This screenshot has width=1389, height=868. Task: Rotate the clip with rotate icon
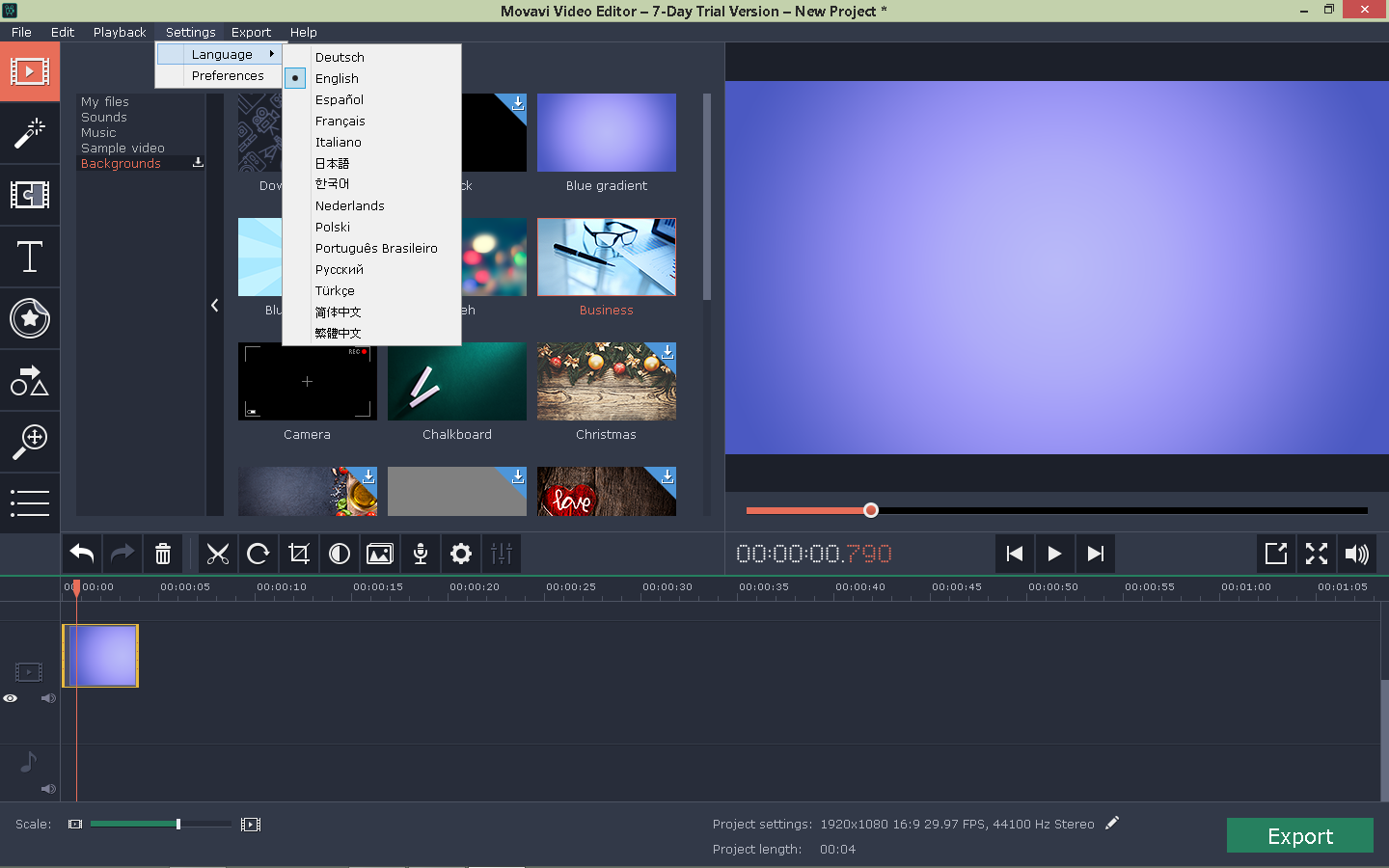pyautogui.click(x=259, y=554)
